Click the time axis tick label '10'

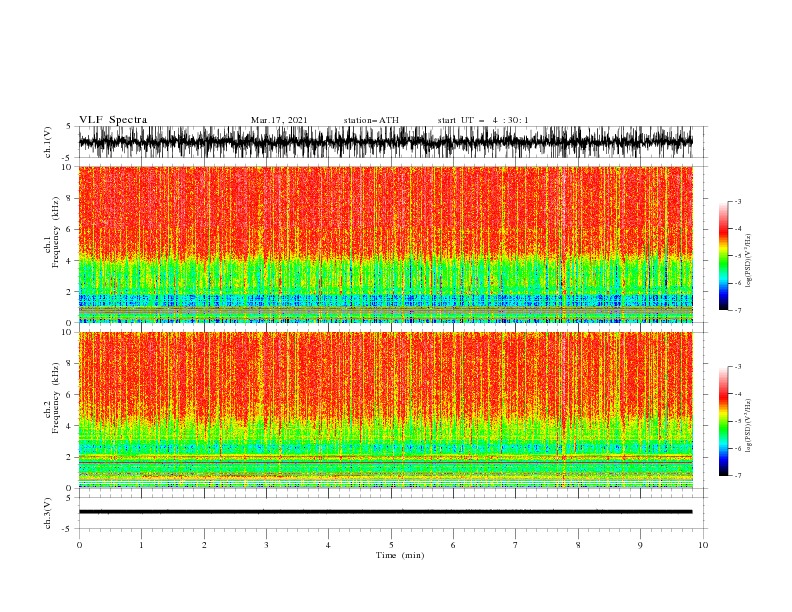coord(703,545)
